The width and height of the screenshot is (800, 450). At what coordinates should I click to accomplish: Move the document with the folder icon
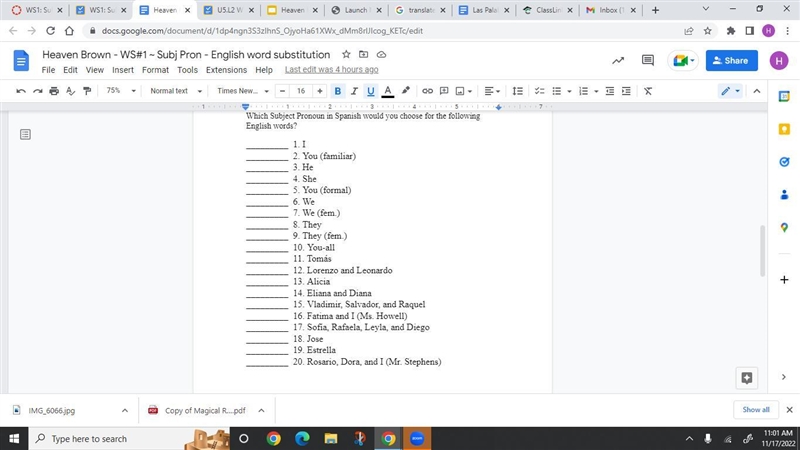pyautogui.click(x=364, y=55)
